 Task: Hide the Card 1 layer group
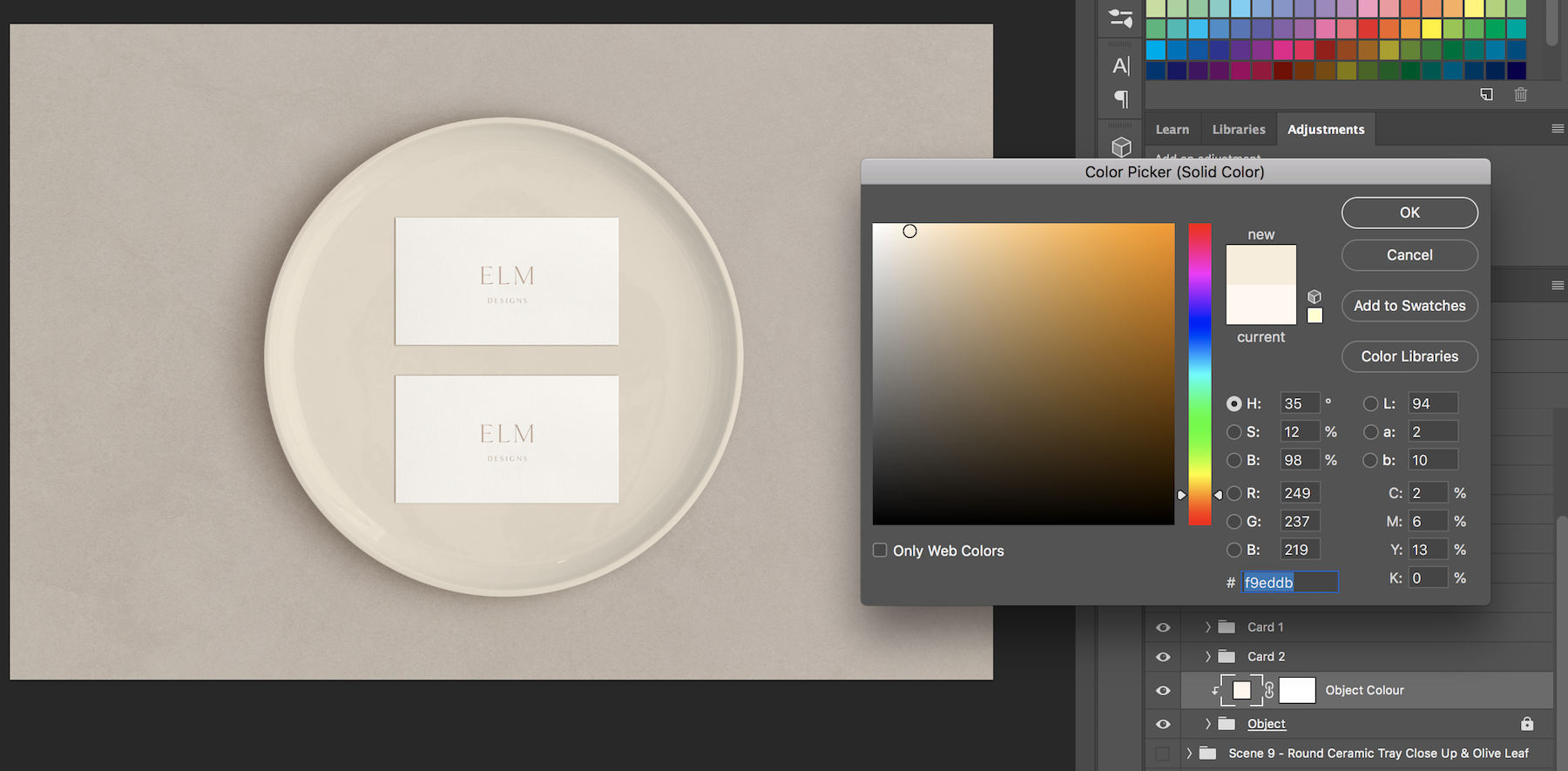(x=1163, y=627)
